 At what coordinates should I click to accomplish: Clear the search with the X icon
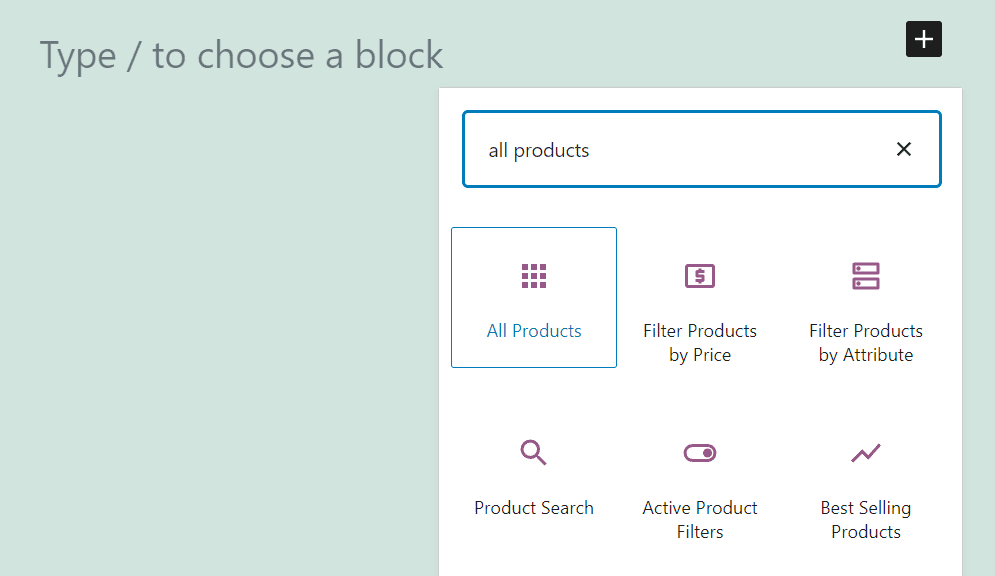[904, 148]
